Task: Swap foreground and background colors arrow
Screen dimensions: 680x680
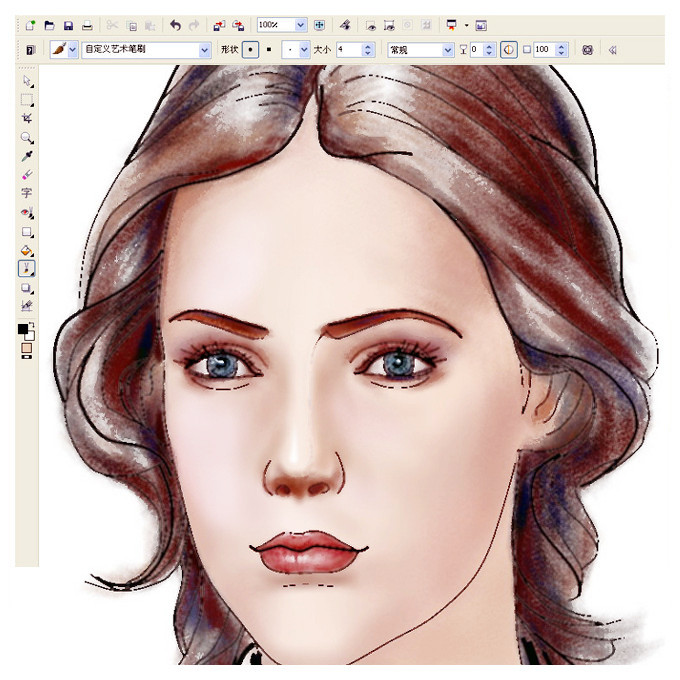Action: (32, 324)
